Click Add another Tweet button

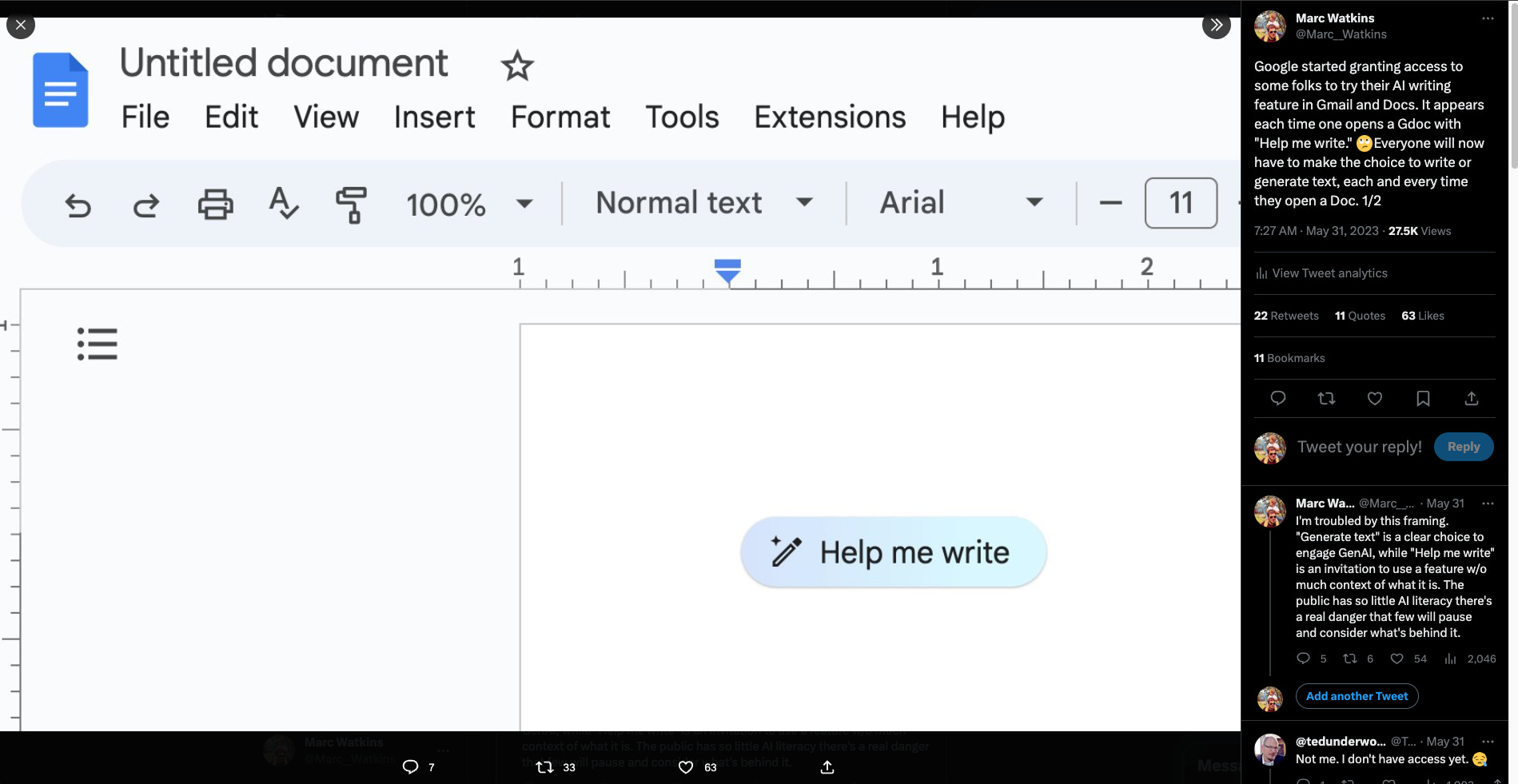pyautogui.click(x=1357, y=696)
